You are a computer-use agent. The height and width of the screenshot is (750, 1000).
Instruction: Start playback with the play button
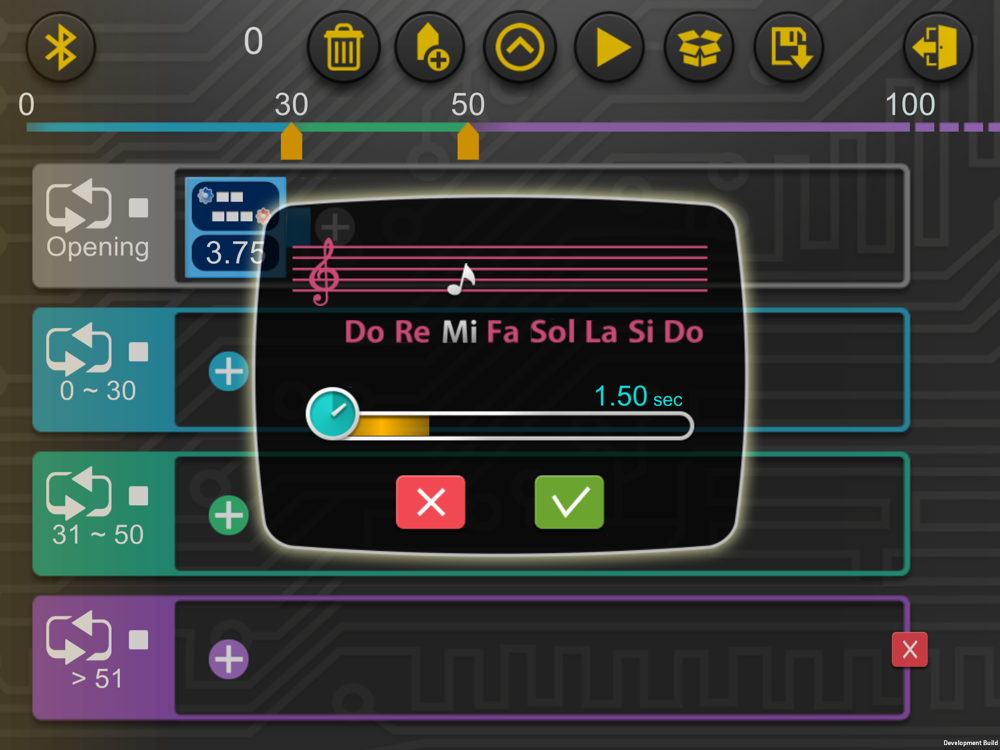click(609, 48)
